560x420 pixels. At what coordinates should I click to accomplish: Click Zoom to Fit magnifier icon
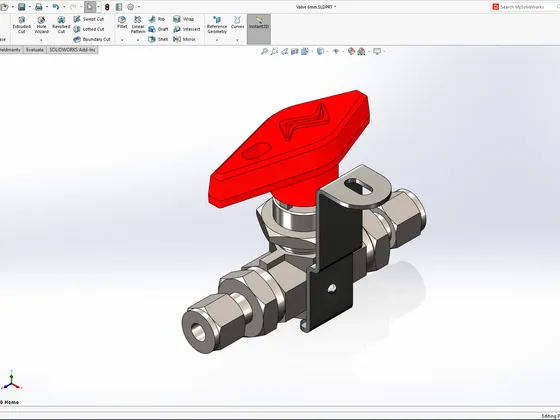click(264, 51)
